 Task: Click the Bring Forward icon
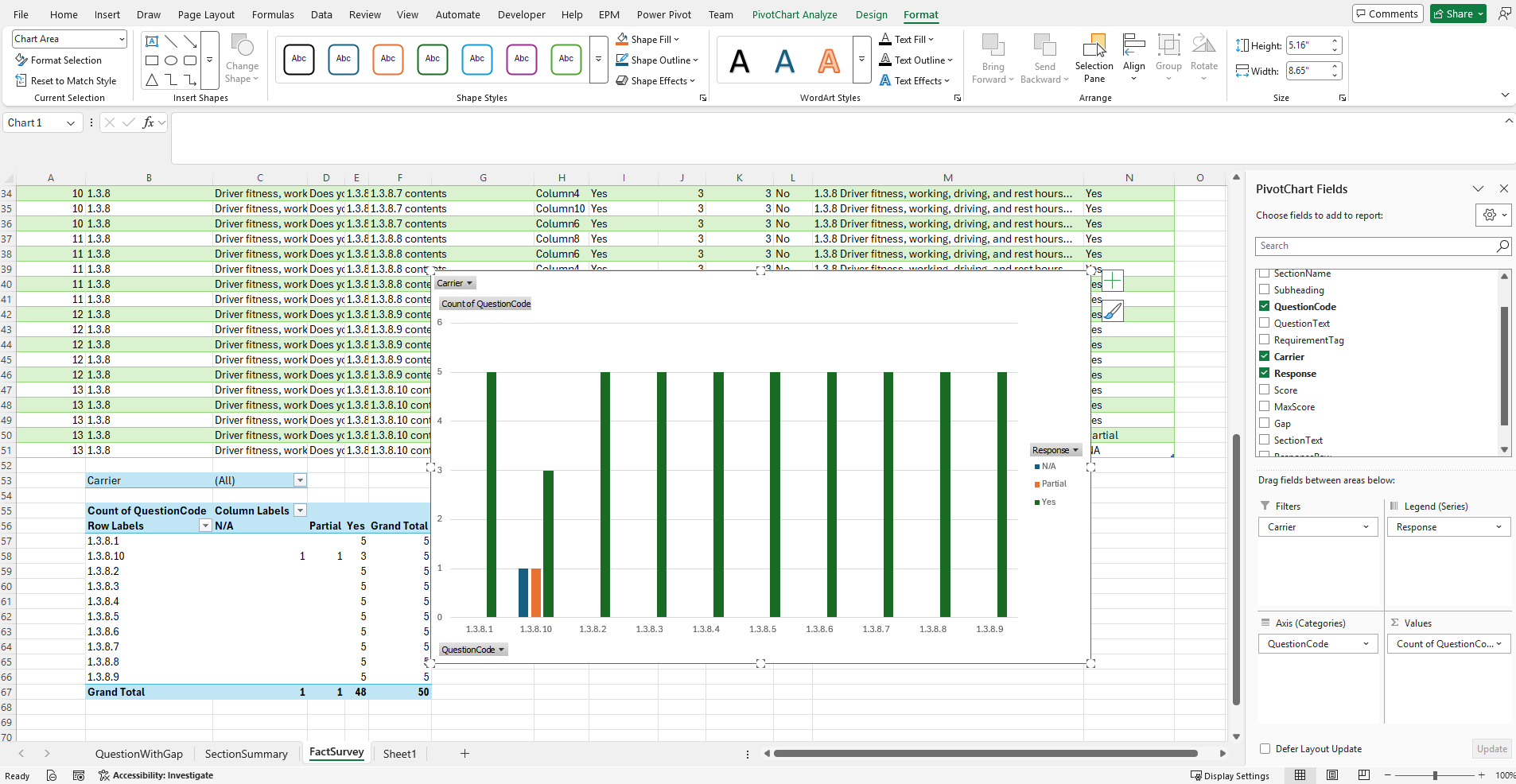[x=993, y=45]
